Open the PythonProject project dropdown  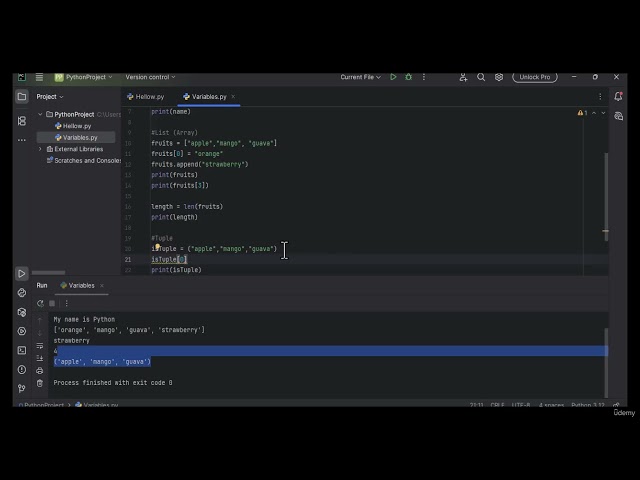[x=84, y=77]
